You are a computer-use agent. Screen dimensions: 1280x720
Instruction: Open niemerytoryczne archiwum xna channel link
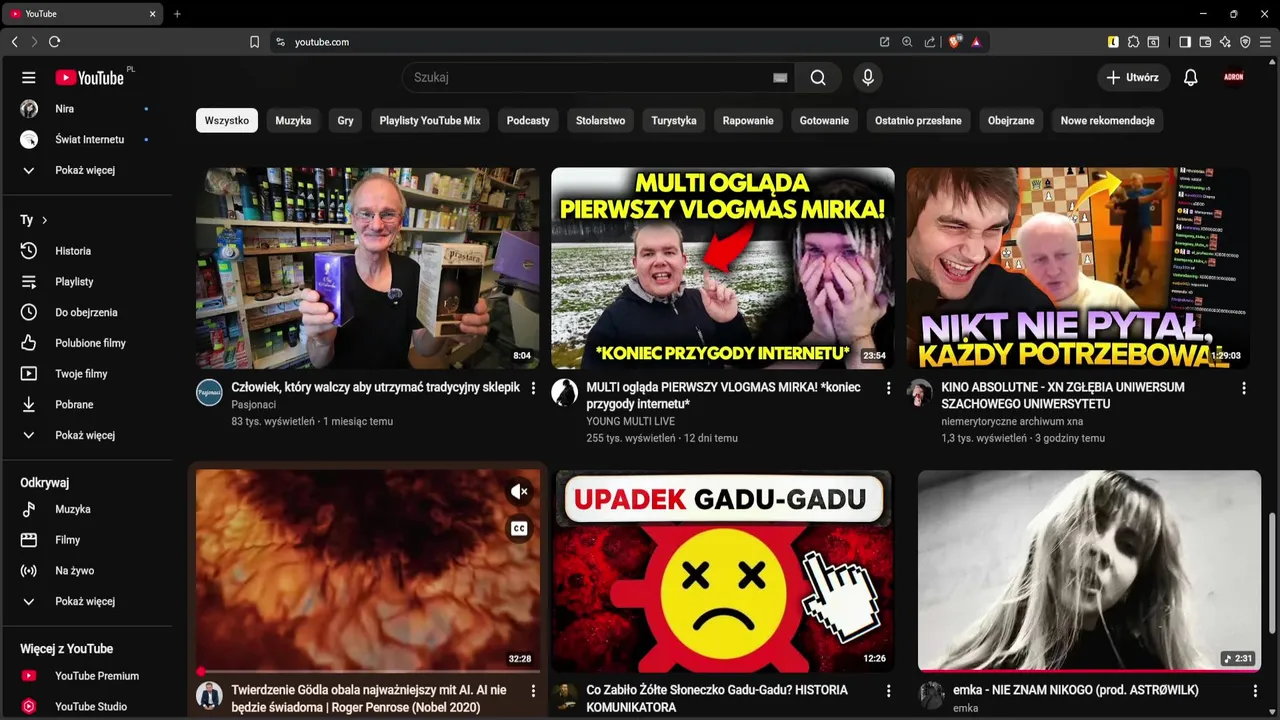coord(1012,421)
